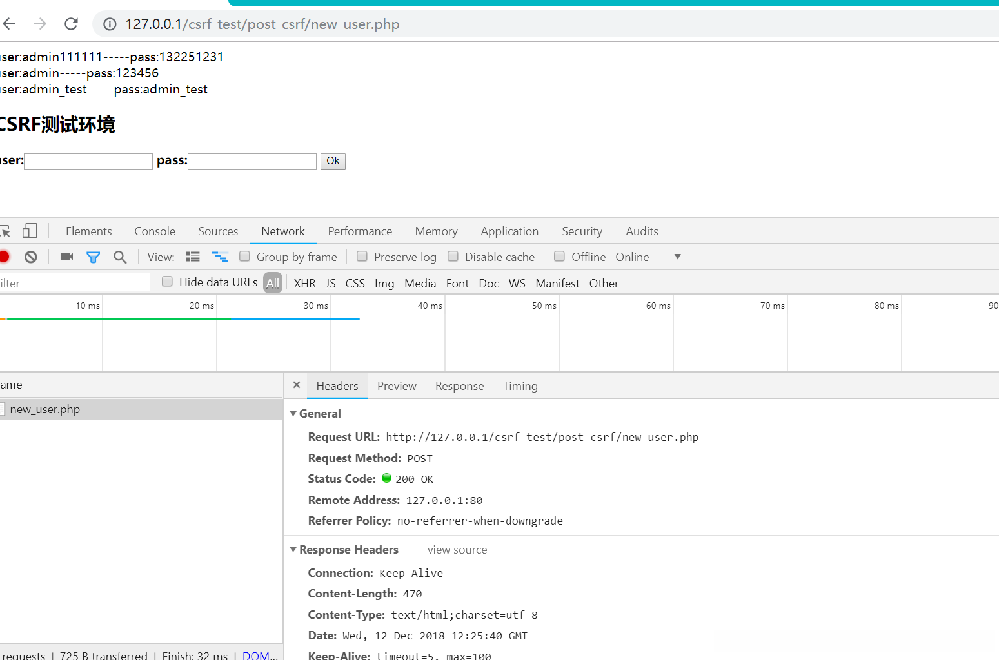
Task: Filter requests by Media
Action: point(420,283)
